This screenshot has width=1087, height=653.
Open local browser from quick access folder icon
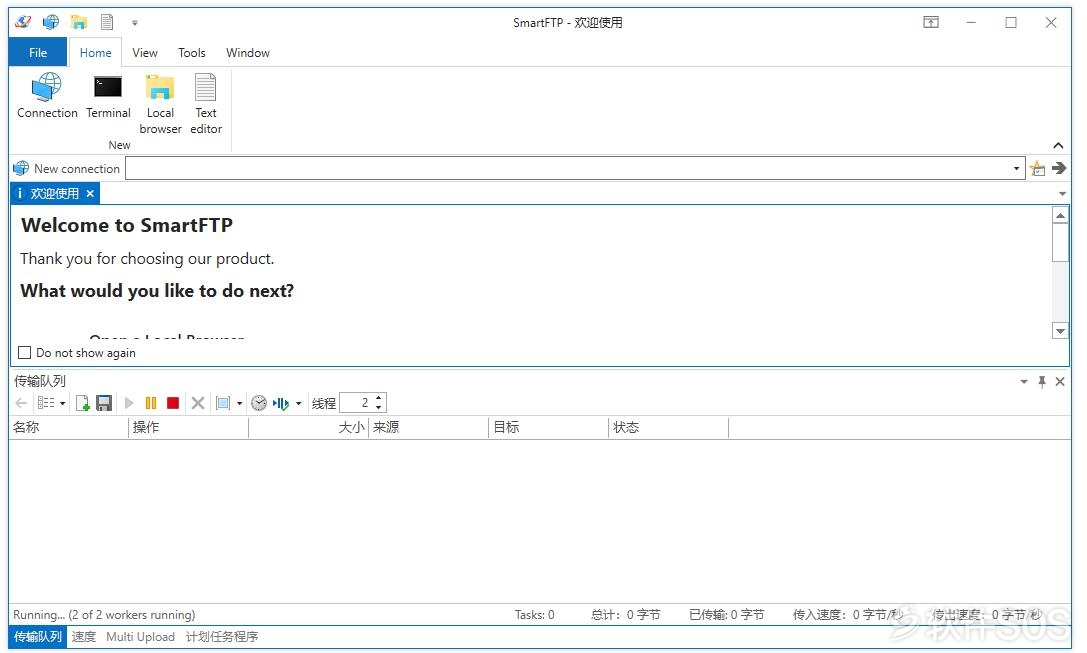coord(78,22)
